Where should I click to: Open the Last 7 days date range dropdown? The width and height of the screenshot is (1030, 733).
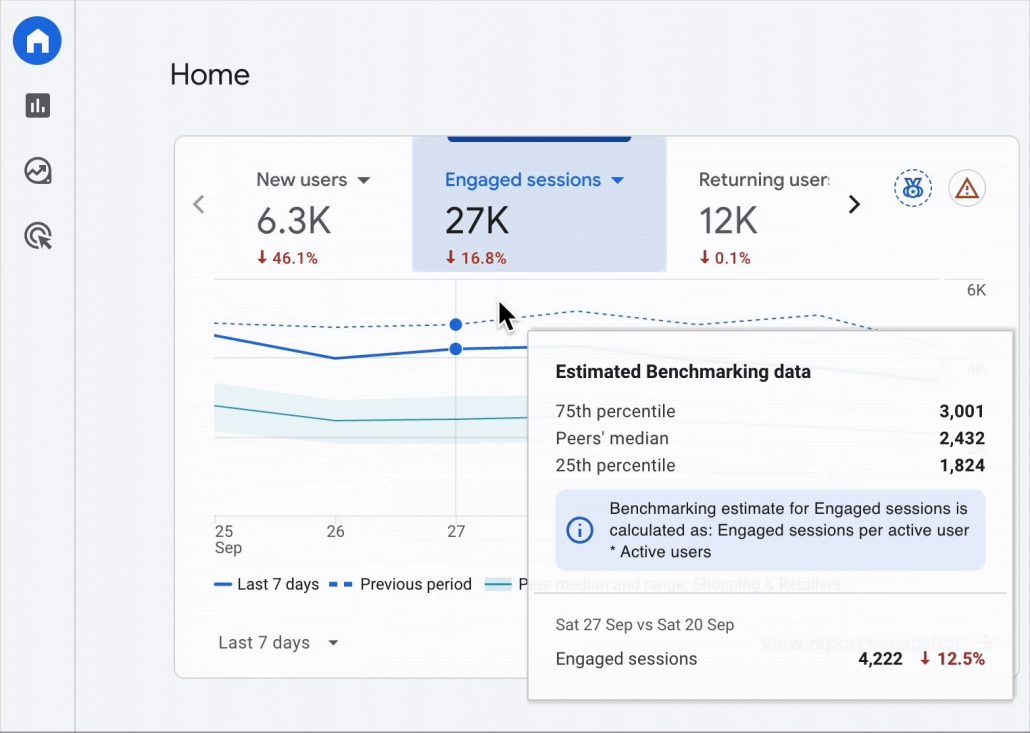tap(279, 643)
